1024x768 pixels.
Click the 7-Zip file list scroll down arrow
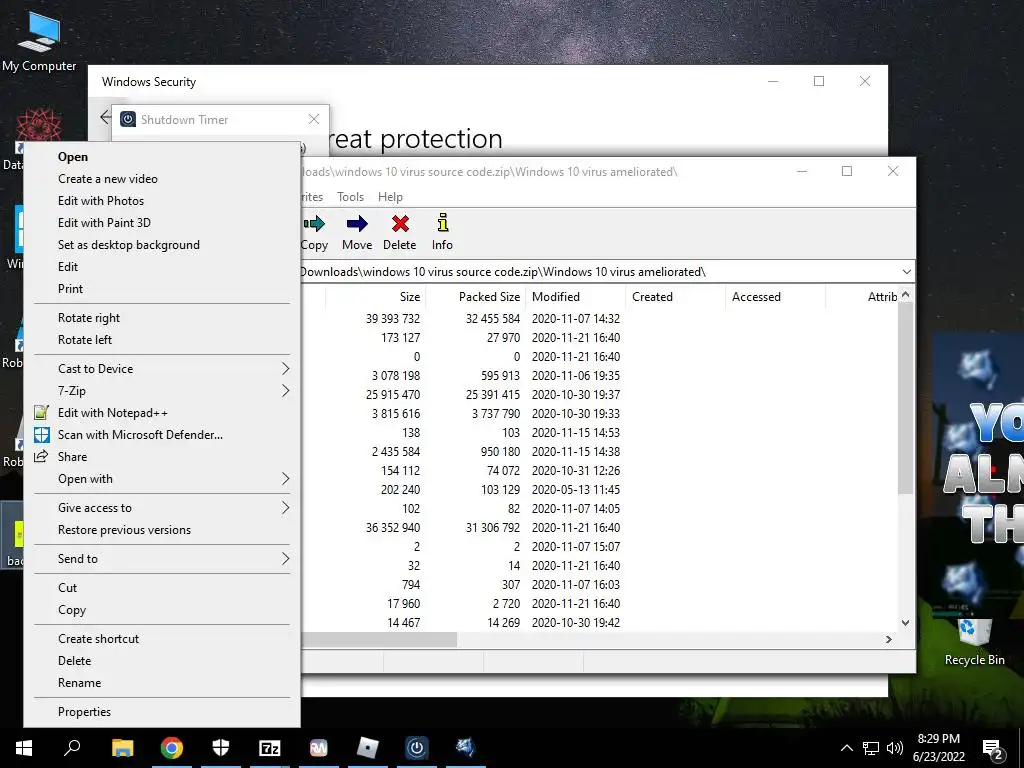[x=905, y=623]
